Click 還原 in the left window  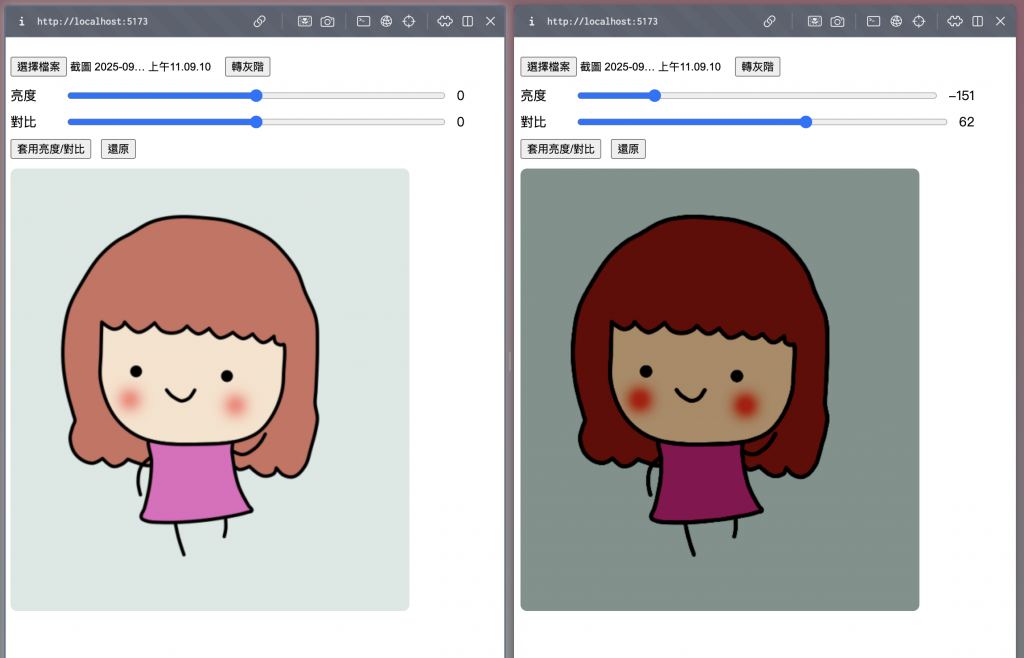tap(118, 149)
